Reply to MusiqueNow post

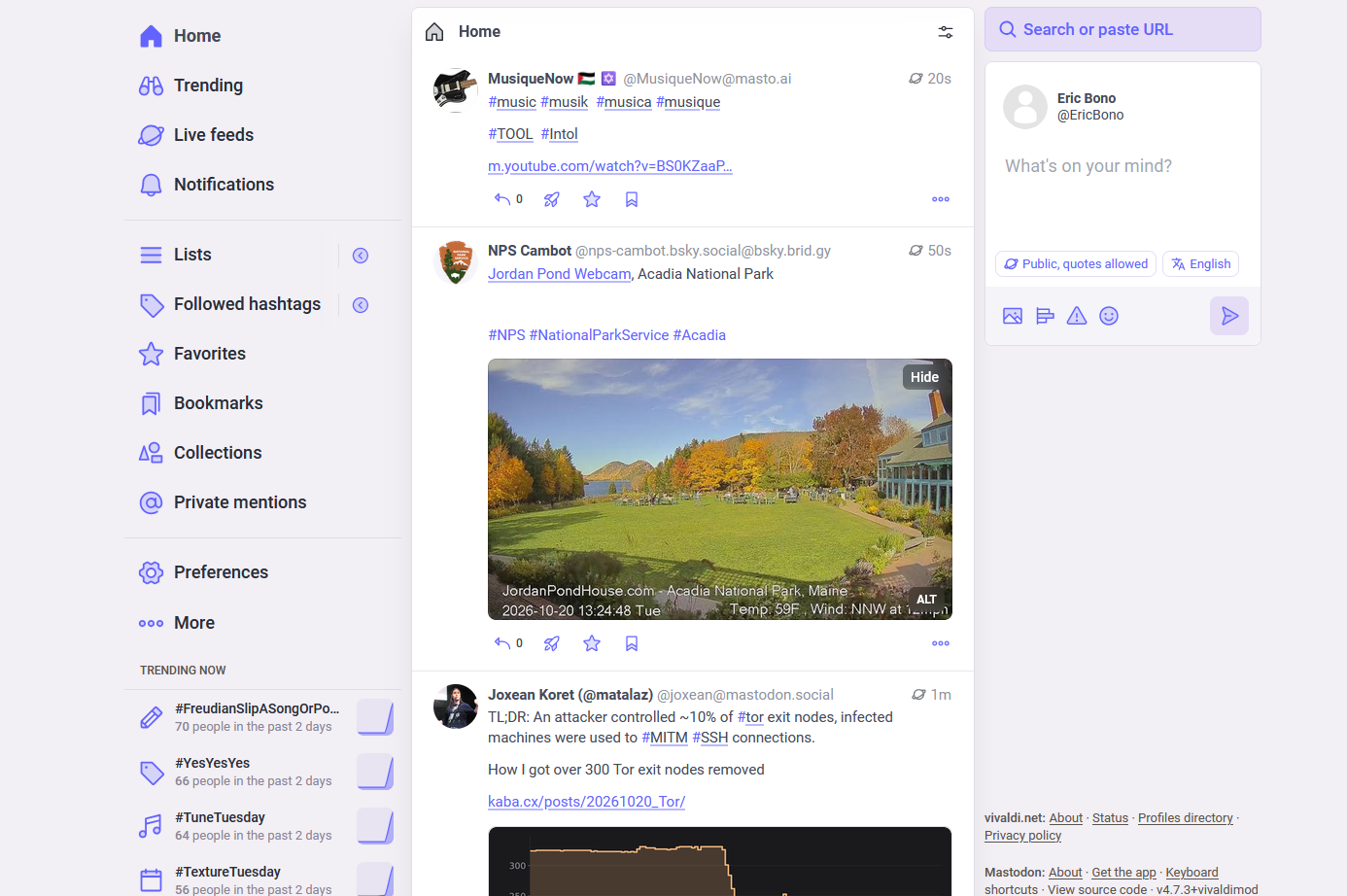pyautogui.click(x=508, y=199)
